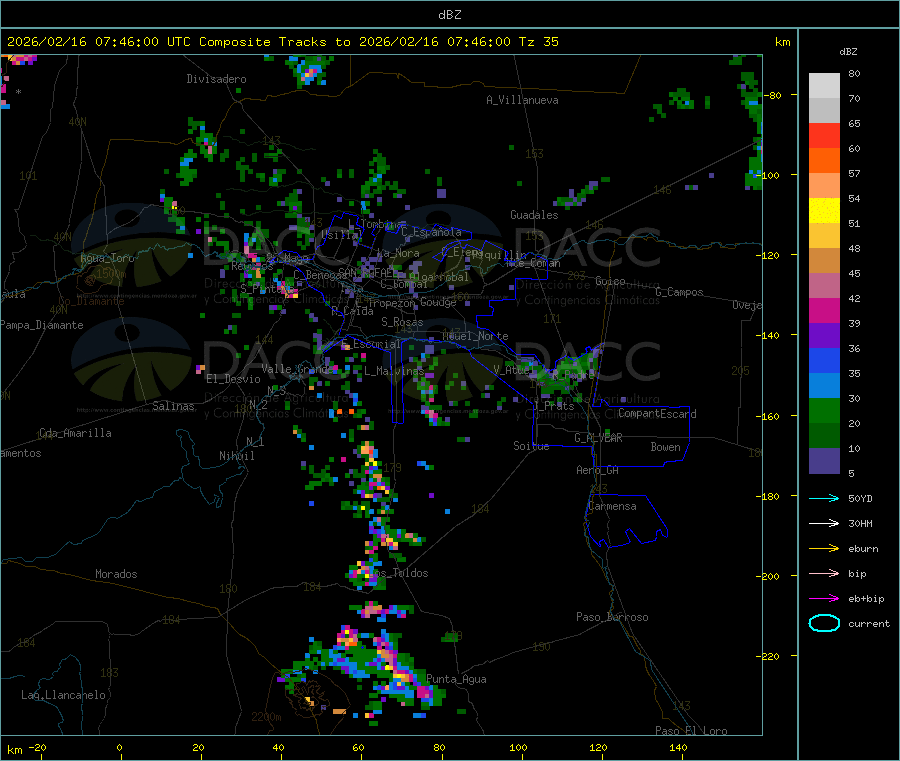Click the slate purple 5 dBZ legend band

(824, 461)
